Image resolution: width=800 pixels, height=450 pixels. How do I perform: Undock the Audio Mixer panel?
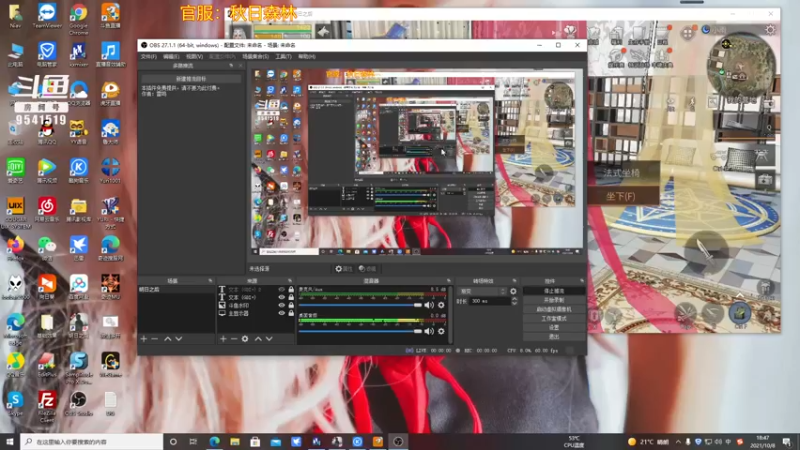click(449, 281)
